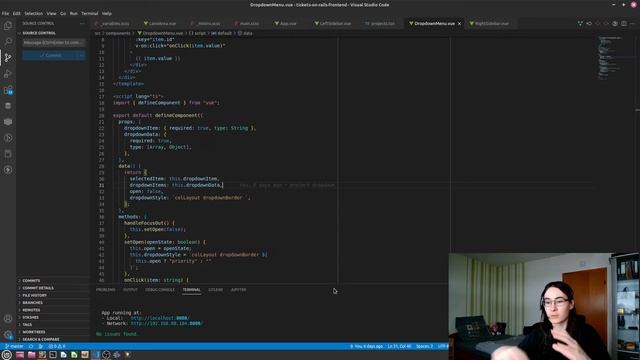Select the Terminal panel tab

(x=191, y=290)
